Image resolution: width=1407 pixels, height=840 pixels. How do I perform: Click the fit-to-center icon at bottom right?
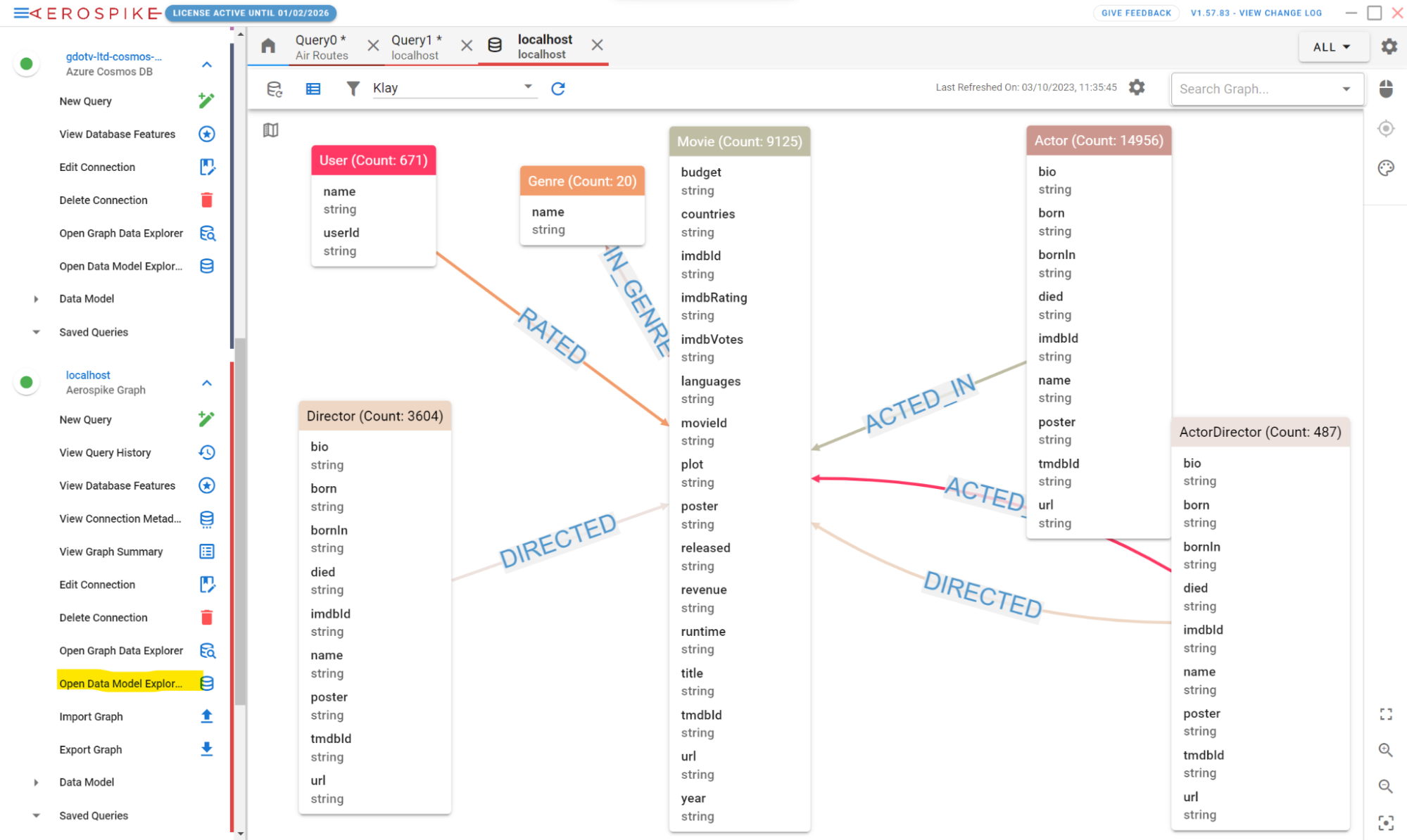point(1386,822)
